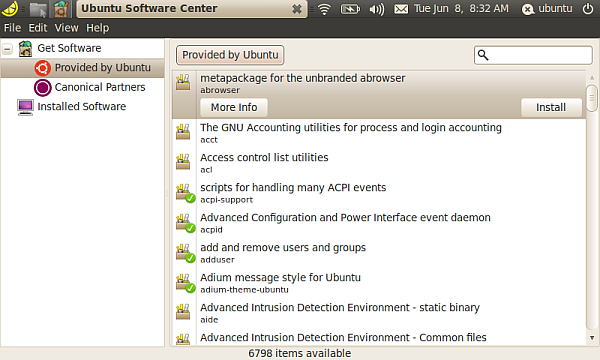Click More Info for abrowser

click(x=234, y=108)
